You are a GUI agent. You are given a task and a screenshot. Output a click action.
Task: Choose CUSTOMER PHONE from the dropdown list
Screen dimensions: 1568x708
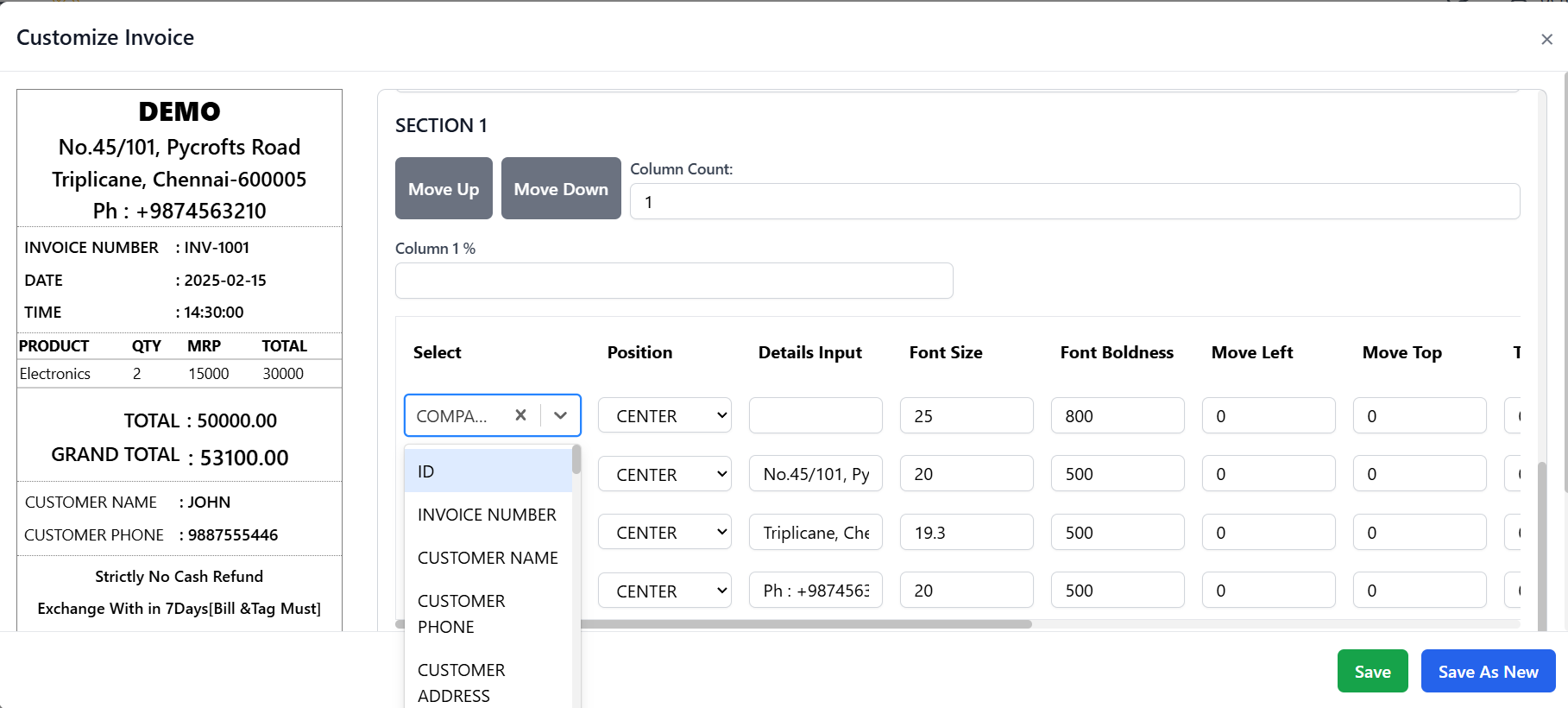click(x=488, y=614)
